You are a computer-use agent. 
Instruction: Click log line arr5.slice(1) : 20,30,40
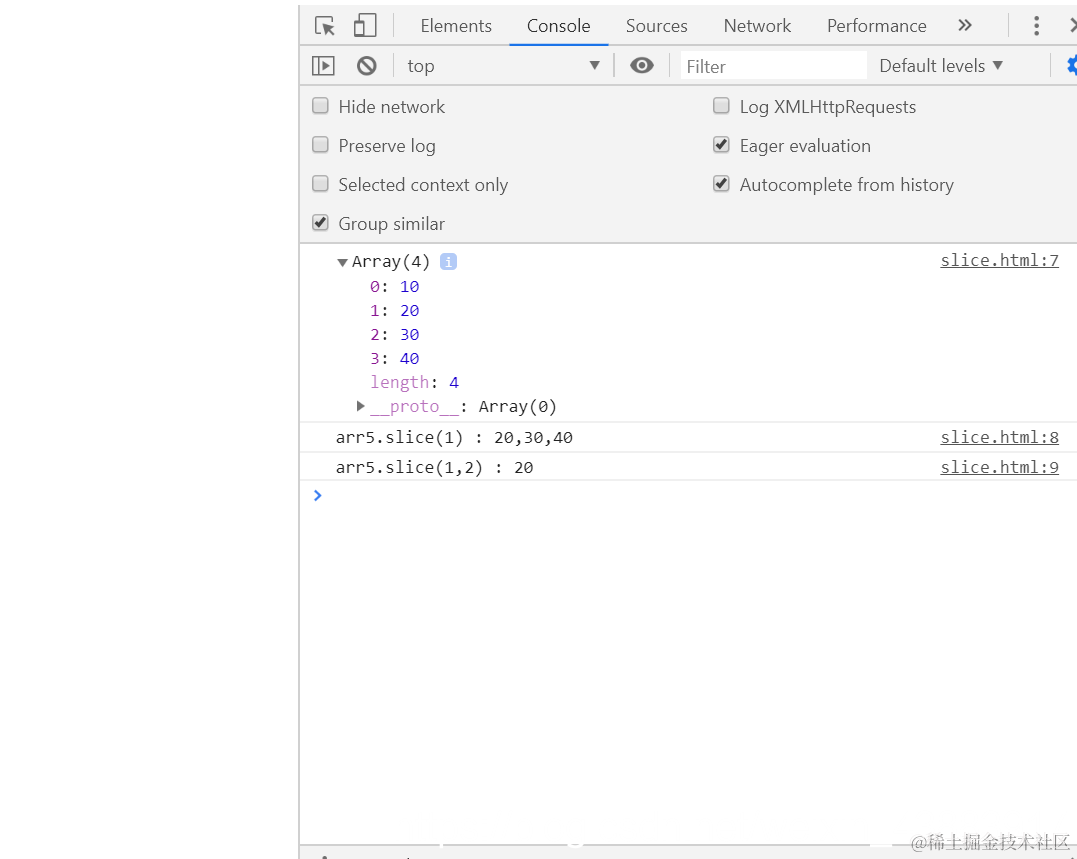tap(454, 438)
